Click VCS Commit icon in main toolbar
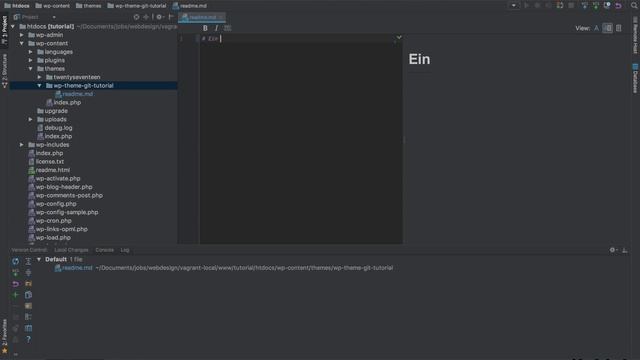Image resolution: width=640 pixels, height=360 pixels. click(596, 6)
